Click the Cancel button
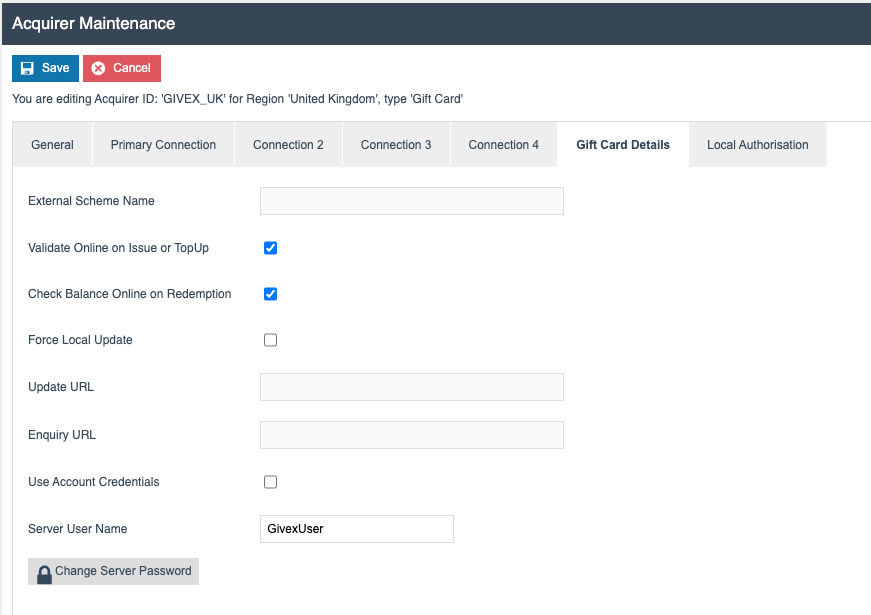The image size is (871, 615). (121, 68)
